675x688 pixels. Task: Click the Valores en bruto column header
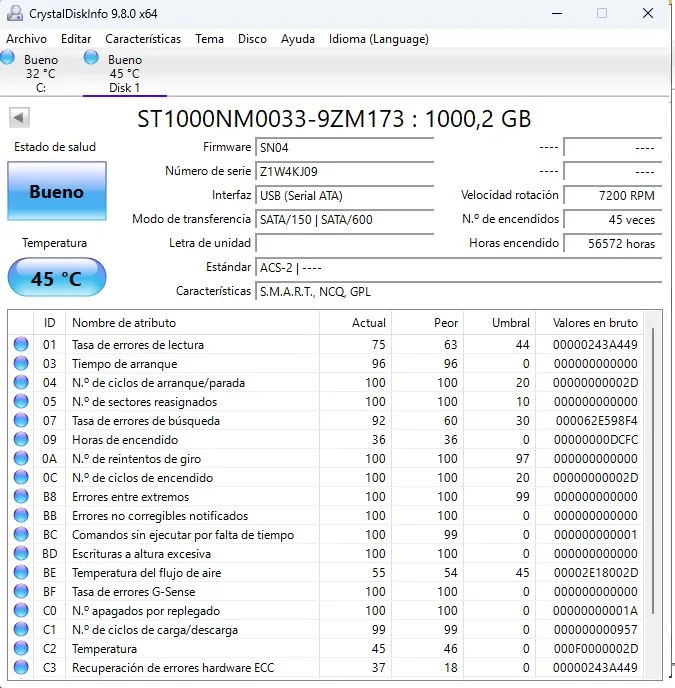tap(589, 323)
